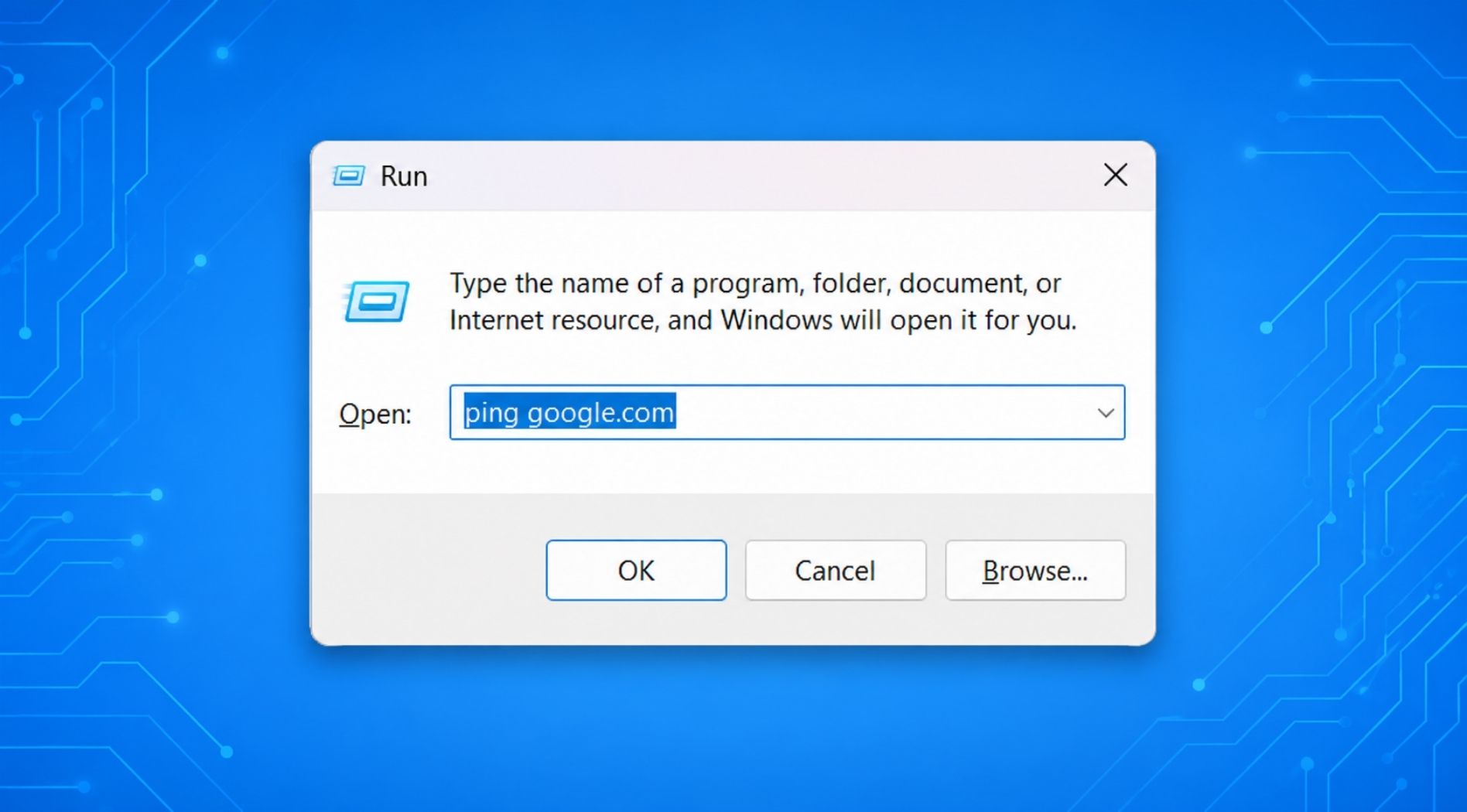Dismiss the dialog with Cancel
The image size is (1467, 812).
click(x=836, y=570)
